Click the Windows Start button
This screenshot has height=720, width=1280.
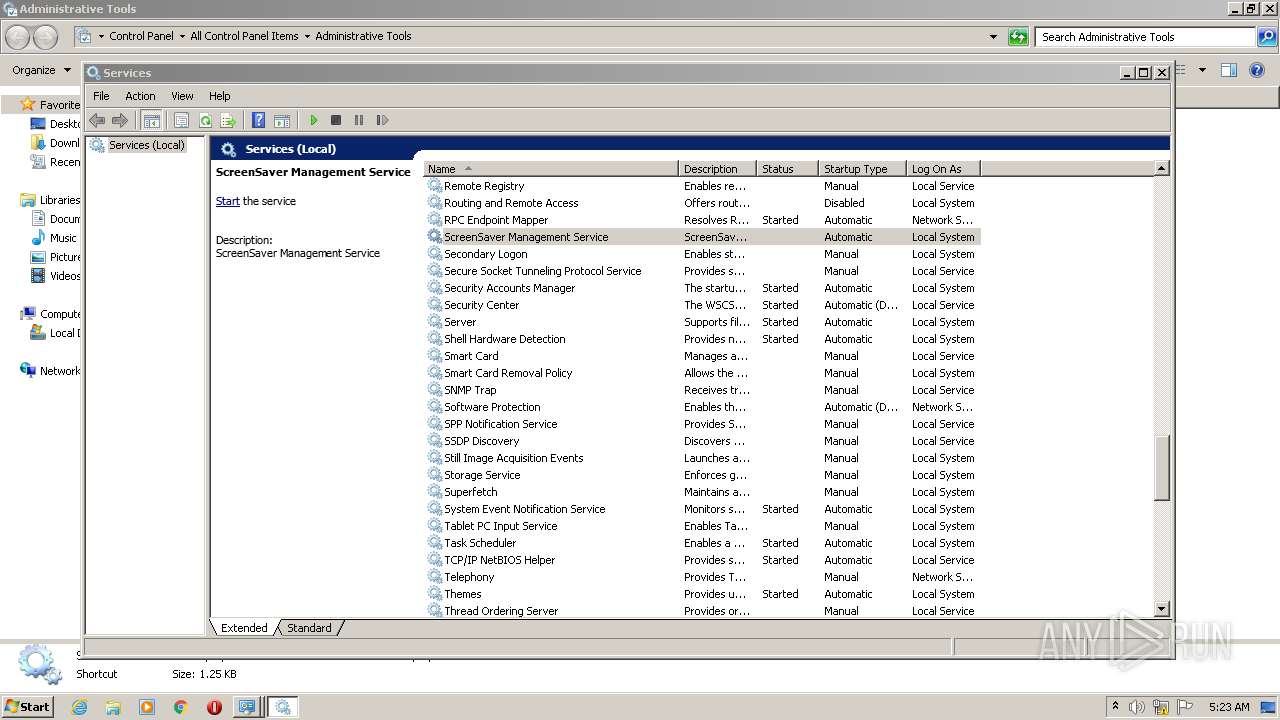[27, 706]
